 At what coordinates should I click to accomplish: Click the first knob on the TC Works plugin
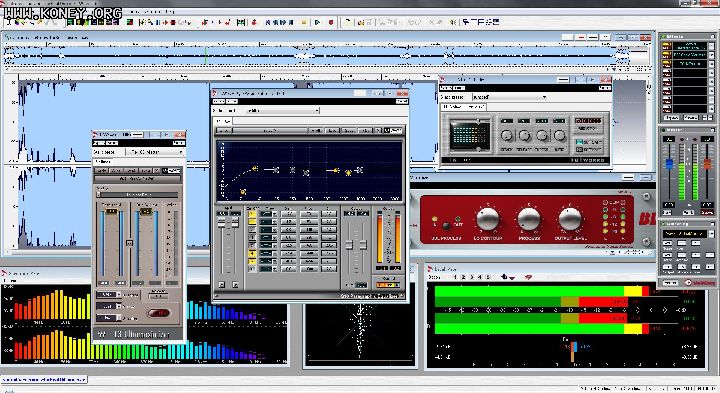[506, 135]
